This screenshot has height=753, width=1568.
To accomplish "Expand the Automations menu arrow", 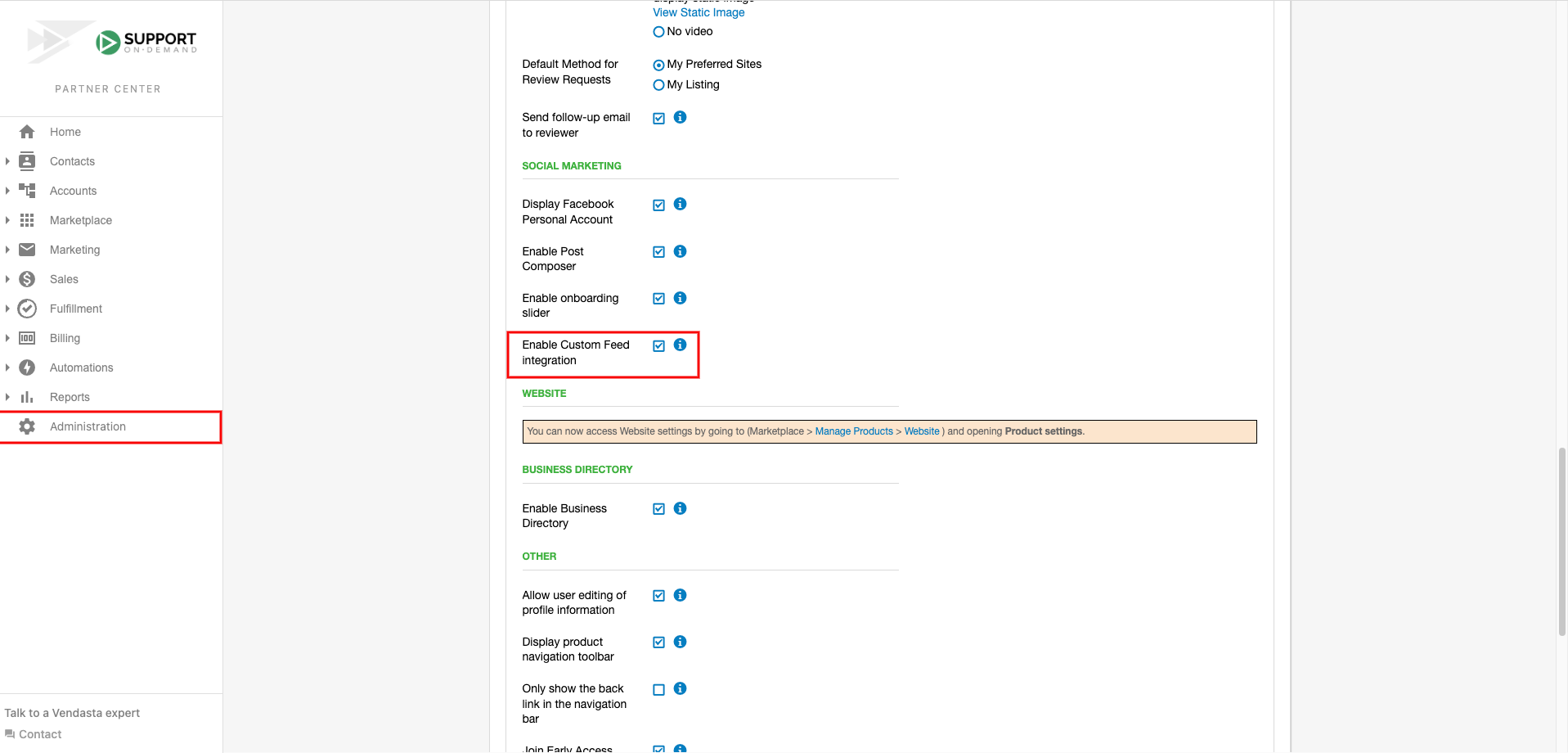I will [x=7, y=367].
